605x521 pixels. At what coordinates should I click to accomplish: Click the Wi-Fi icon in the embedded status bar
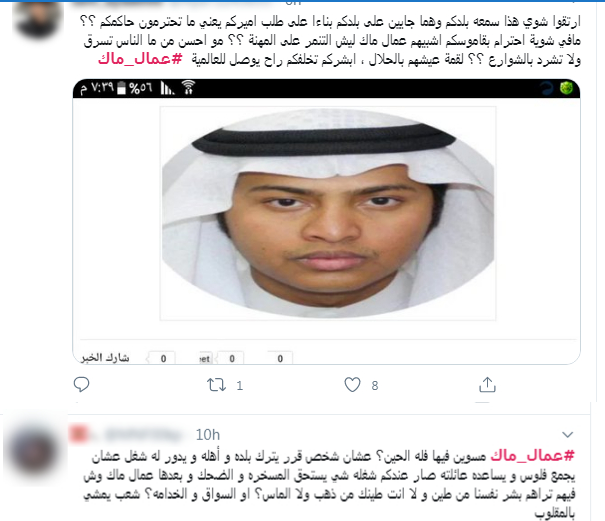188,88
